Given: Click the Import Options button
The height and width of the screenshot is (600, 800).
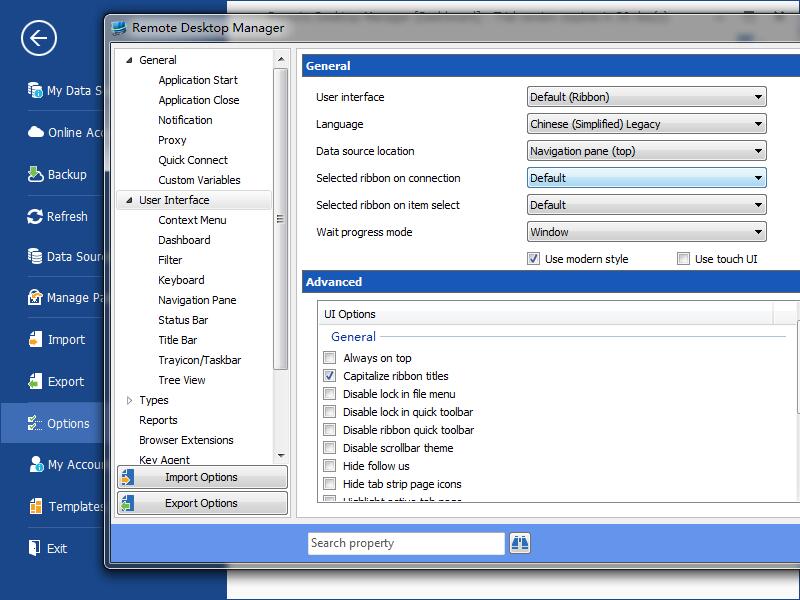Looking at the screenshot, I should [202, 477].
